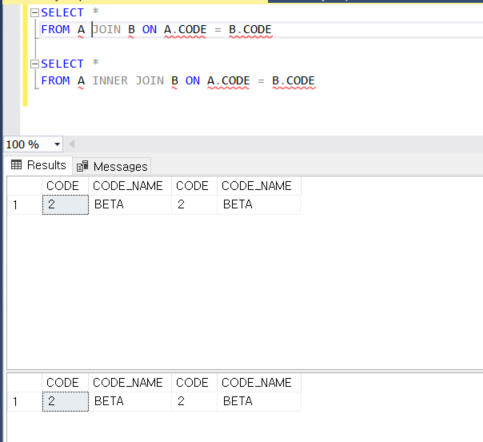The image size is (483, 442).
Task: Select CODE cell 2 in second result grid
Action: pos(65,401)
